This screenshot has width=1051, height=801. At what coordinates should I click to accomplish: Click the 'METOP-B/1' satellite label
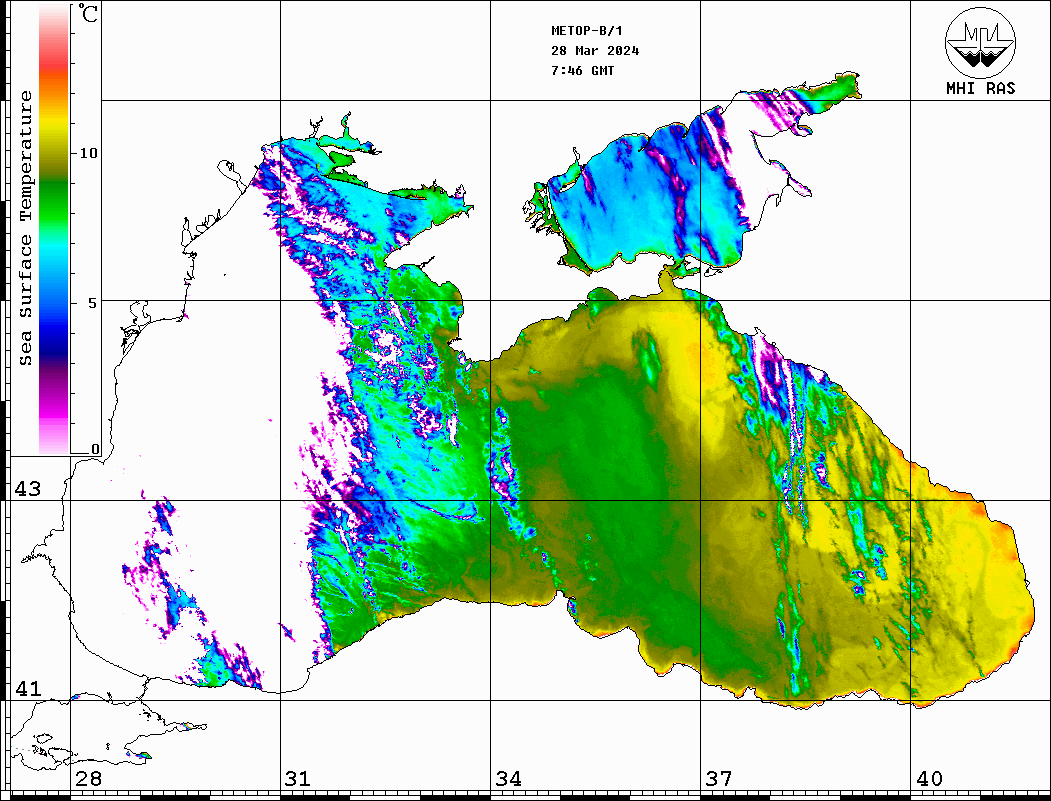587,31
